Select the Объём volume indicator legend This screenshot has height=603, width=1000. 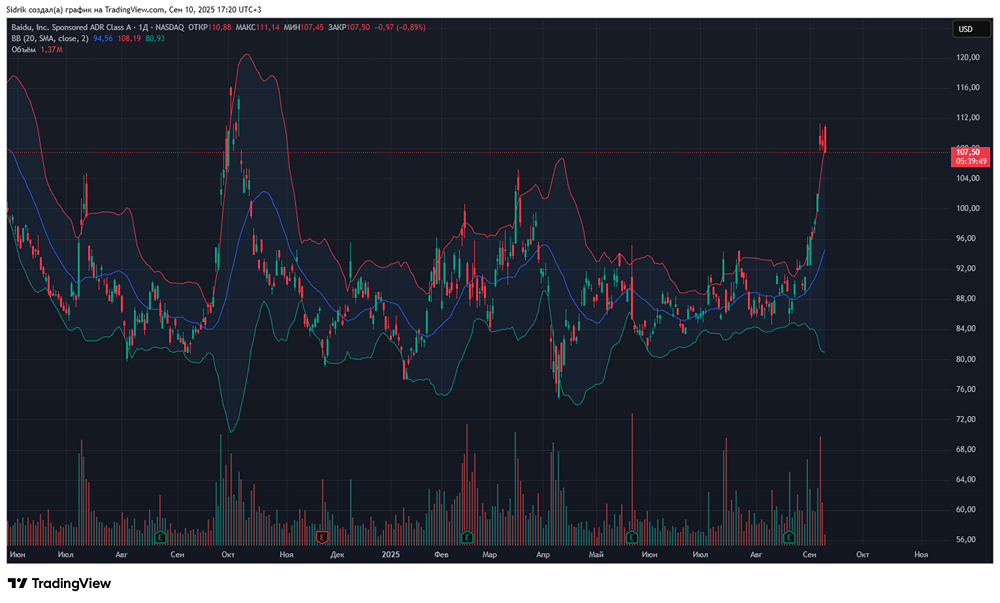tap(23, 50)
